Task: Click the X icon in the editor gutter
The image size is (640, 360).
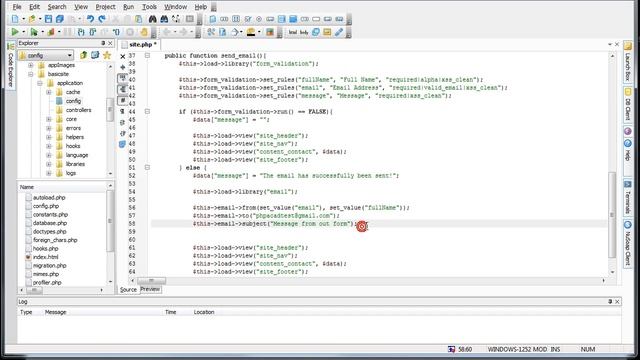Action: coord(122,56)
